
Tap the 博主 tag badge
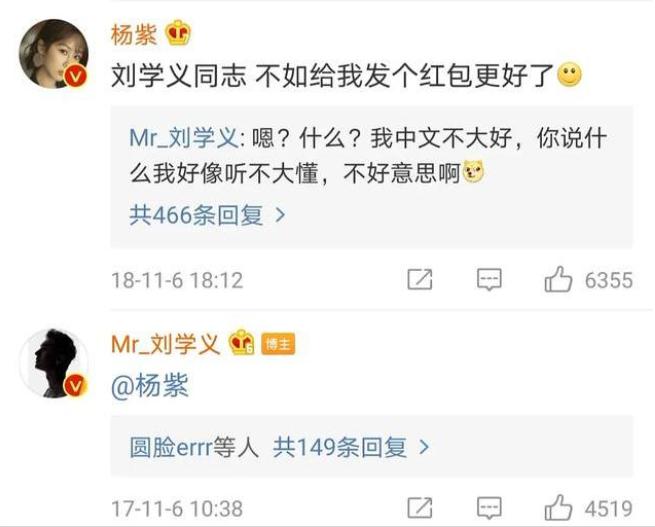pos(278,344)
